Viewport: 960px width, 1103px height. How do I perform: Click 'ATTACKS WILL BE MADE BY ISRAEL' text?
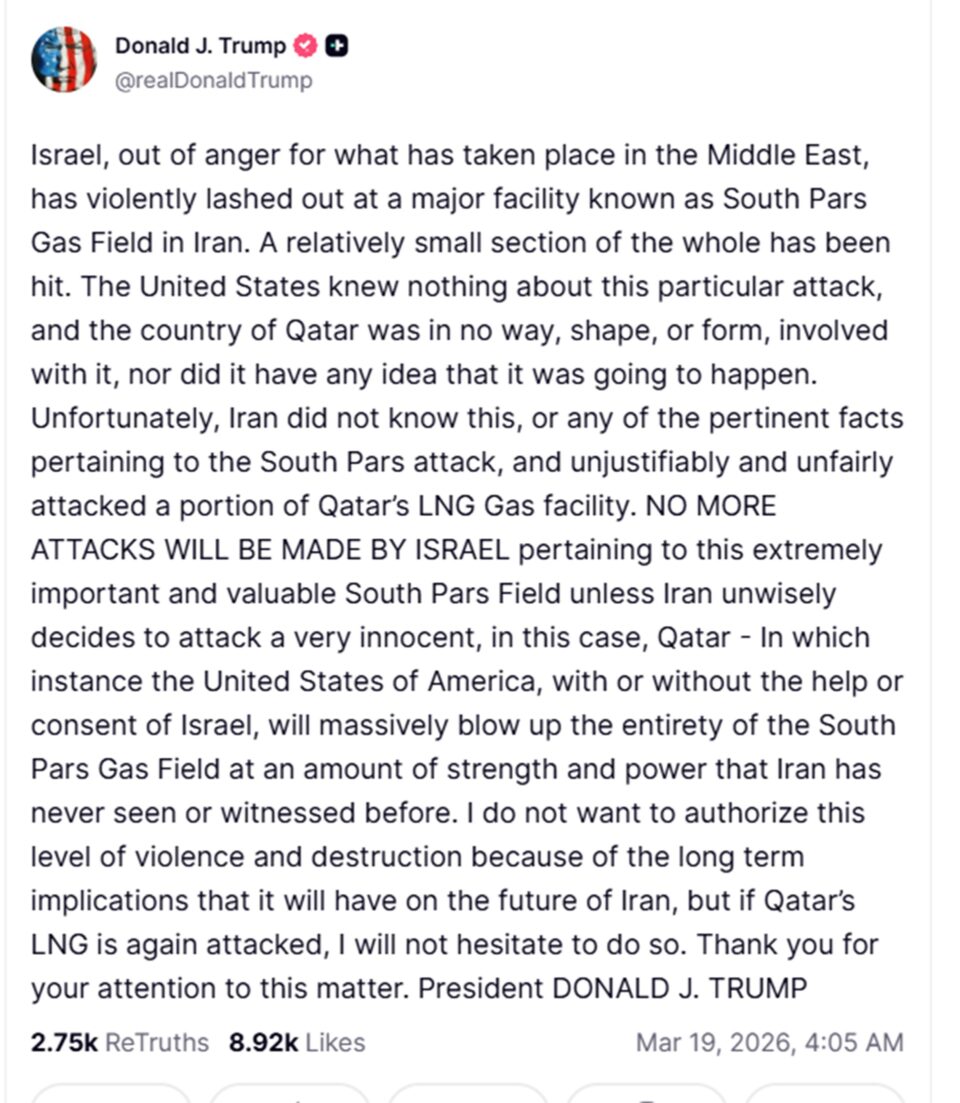[270, 550]
